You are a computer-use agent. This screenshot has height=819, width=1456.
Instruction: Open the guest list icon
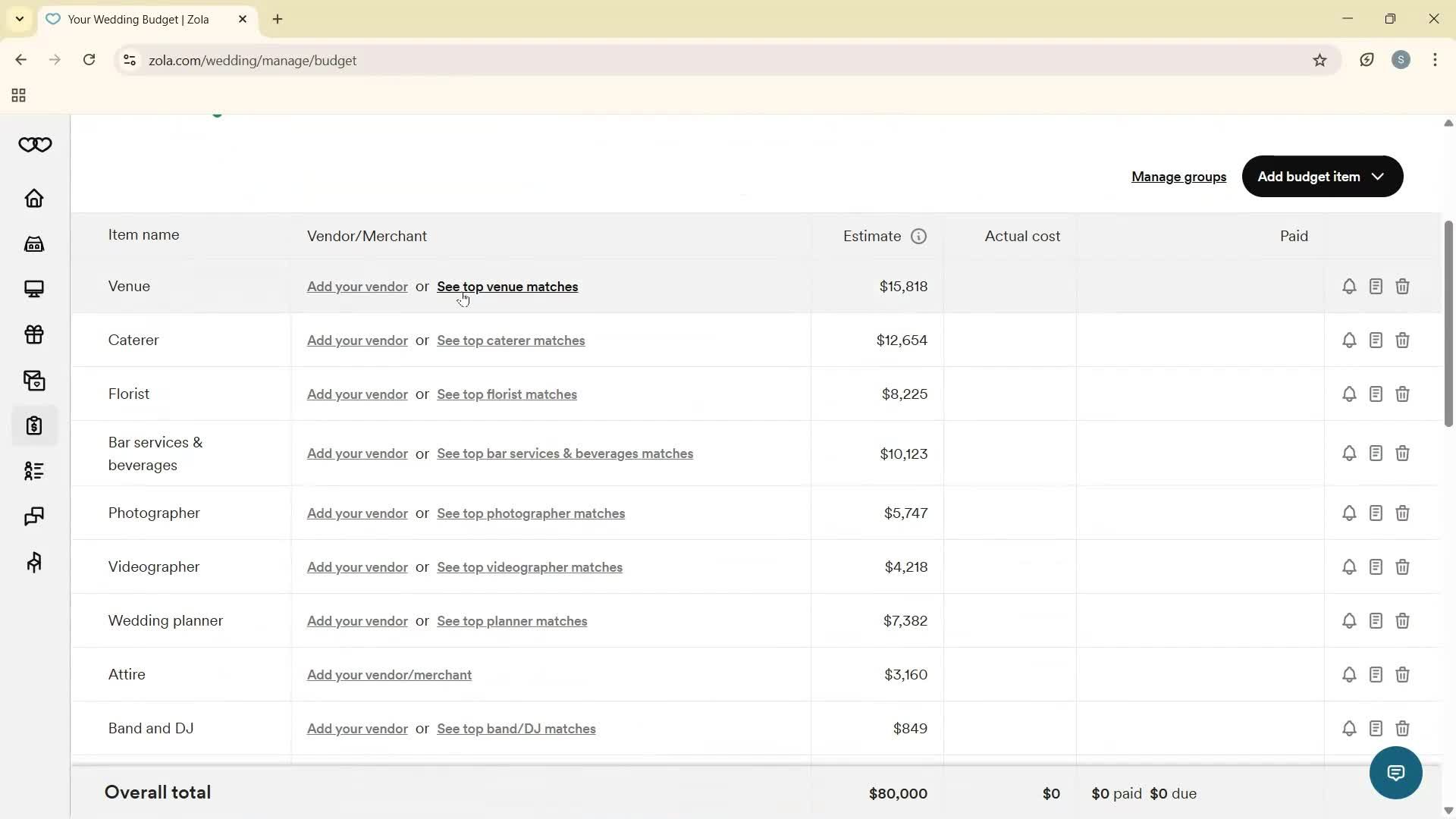pyautogui.click(x=34, y=471)
